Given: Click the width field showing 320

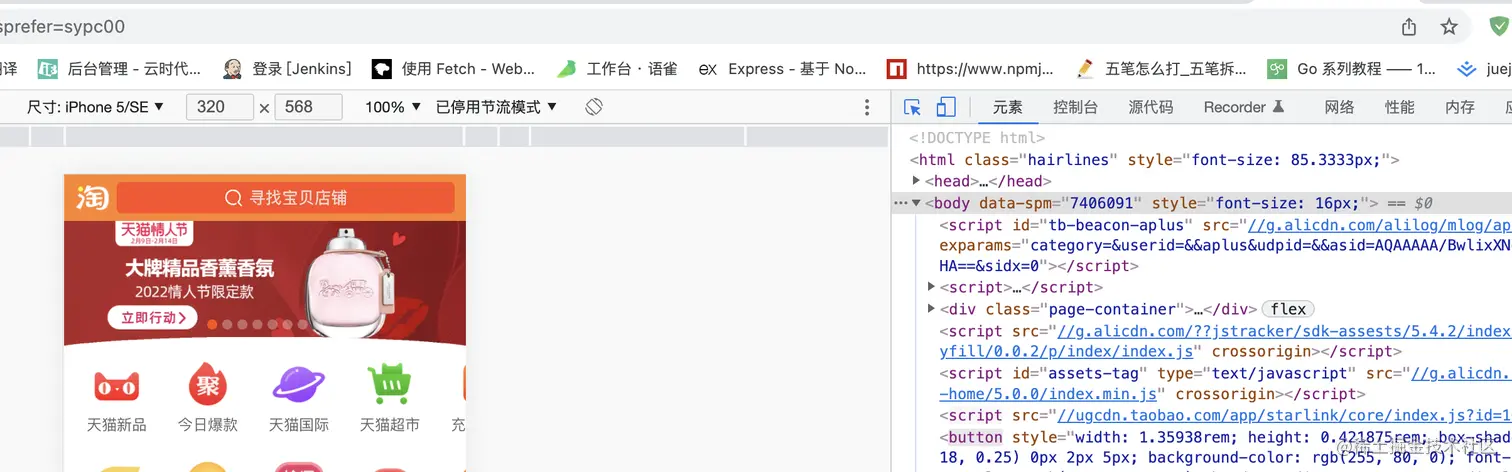Looking at the screenshot, I should coord(219,107).
